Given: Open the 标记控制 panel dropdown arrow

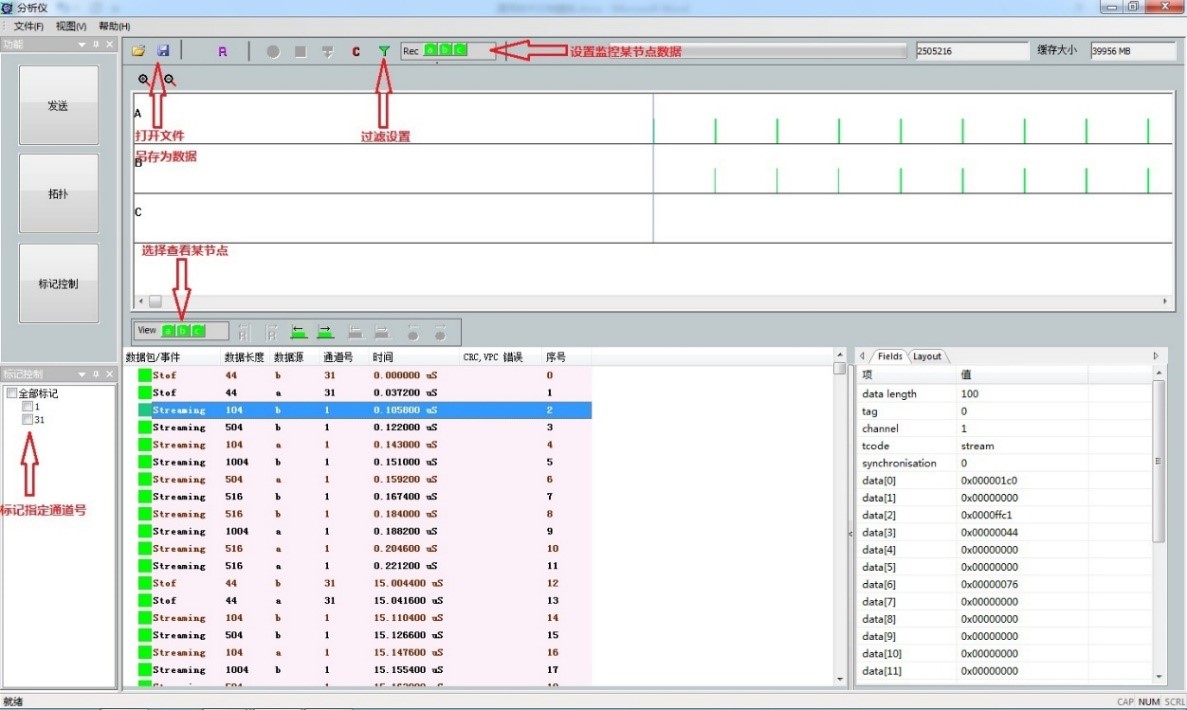Looking at the screenshot, I should click(82, 374).
